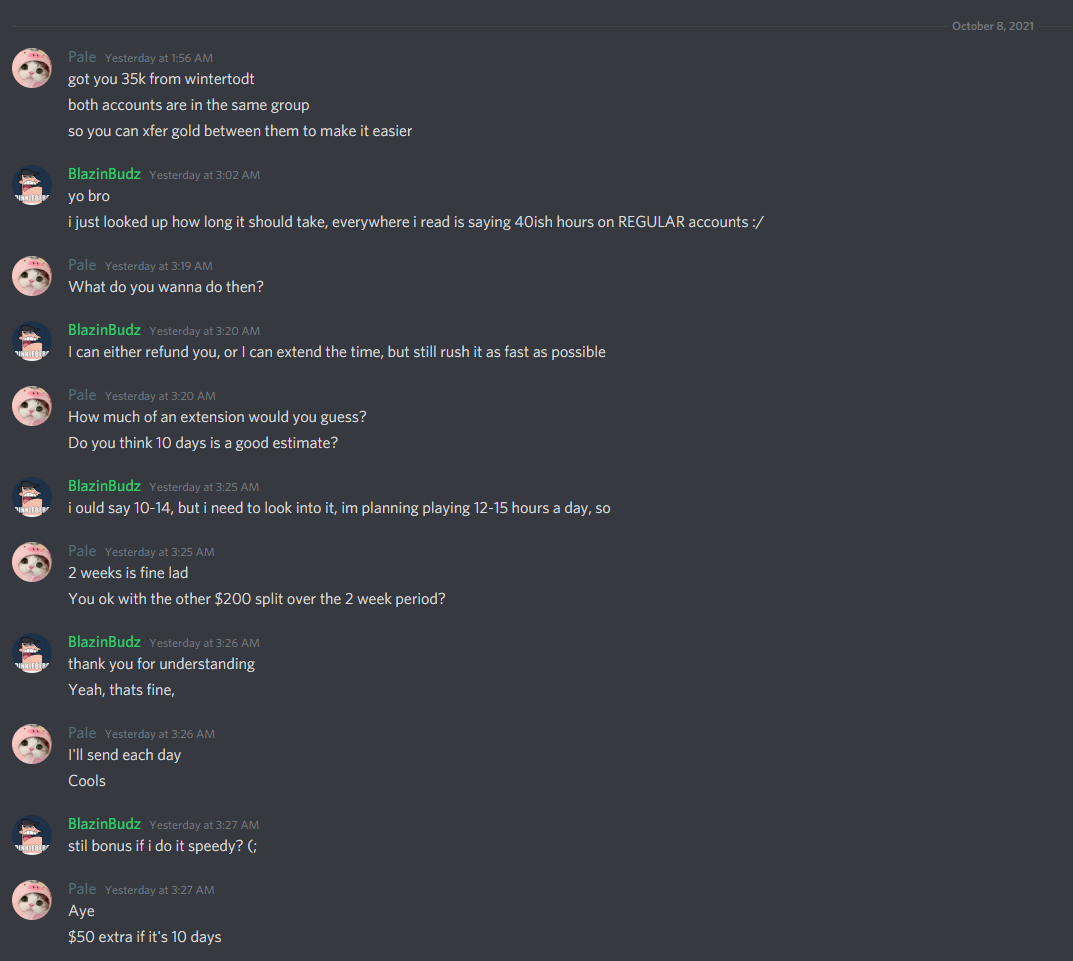The width and height of the screenshot is (1073, 961).
Task: Click Pale's avatar beside 'I'll send each day'
Action: [32, 744]
